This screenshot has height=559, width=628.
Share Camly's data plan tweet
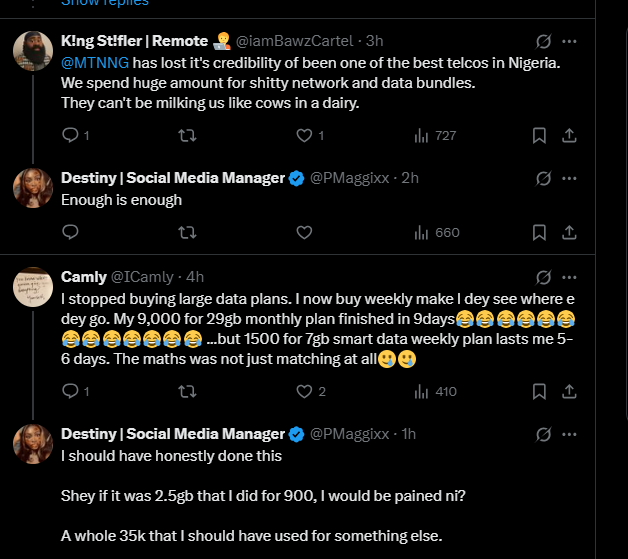click(x=569, y=391)
